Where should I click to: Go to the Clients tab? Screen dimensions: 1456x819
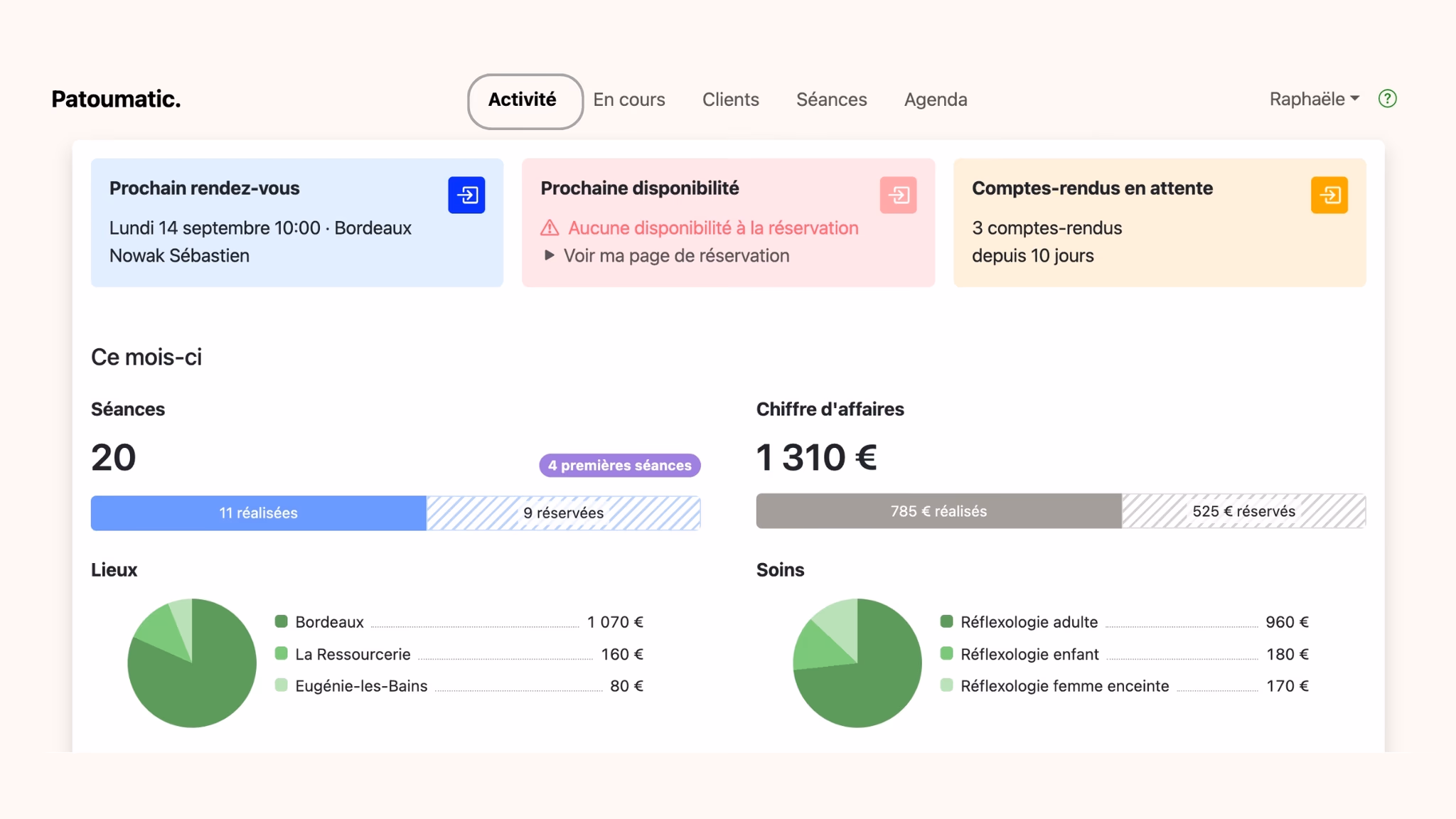click(731, 100)
